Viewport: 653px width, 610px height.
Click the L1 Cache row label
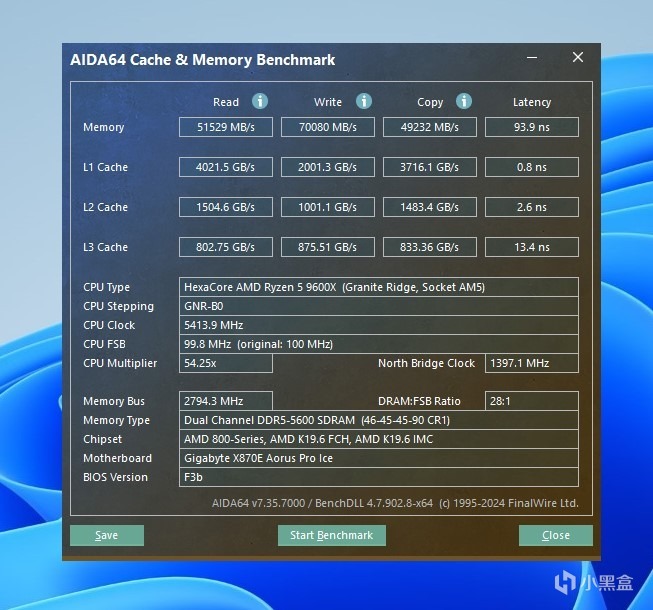105,167
